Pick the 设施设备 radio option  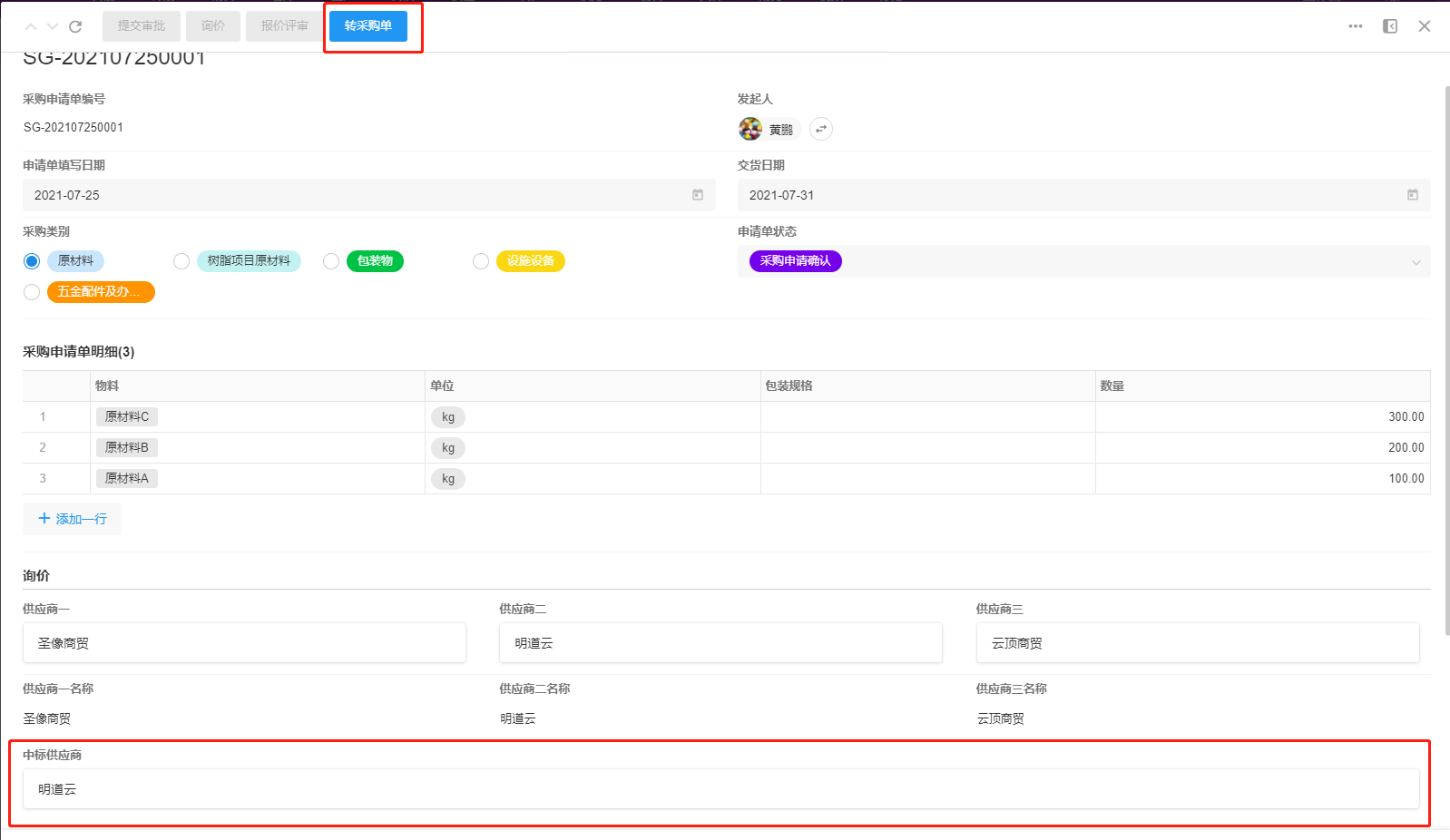pos(481,261)
